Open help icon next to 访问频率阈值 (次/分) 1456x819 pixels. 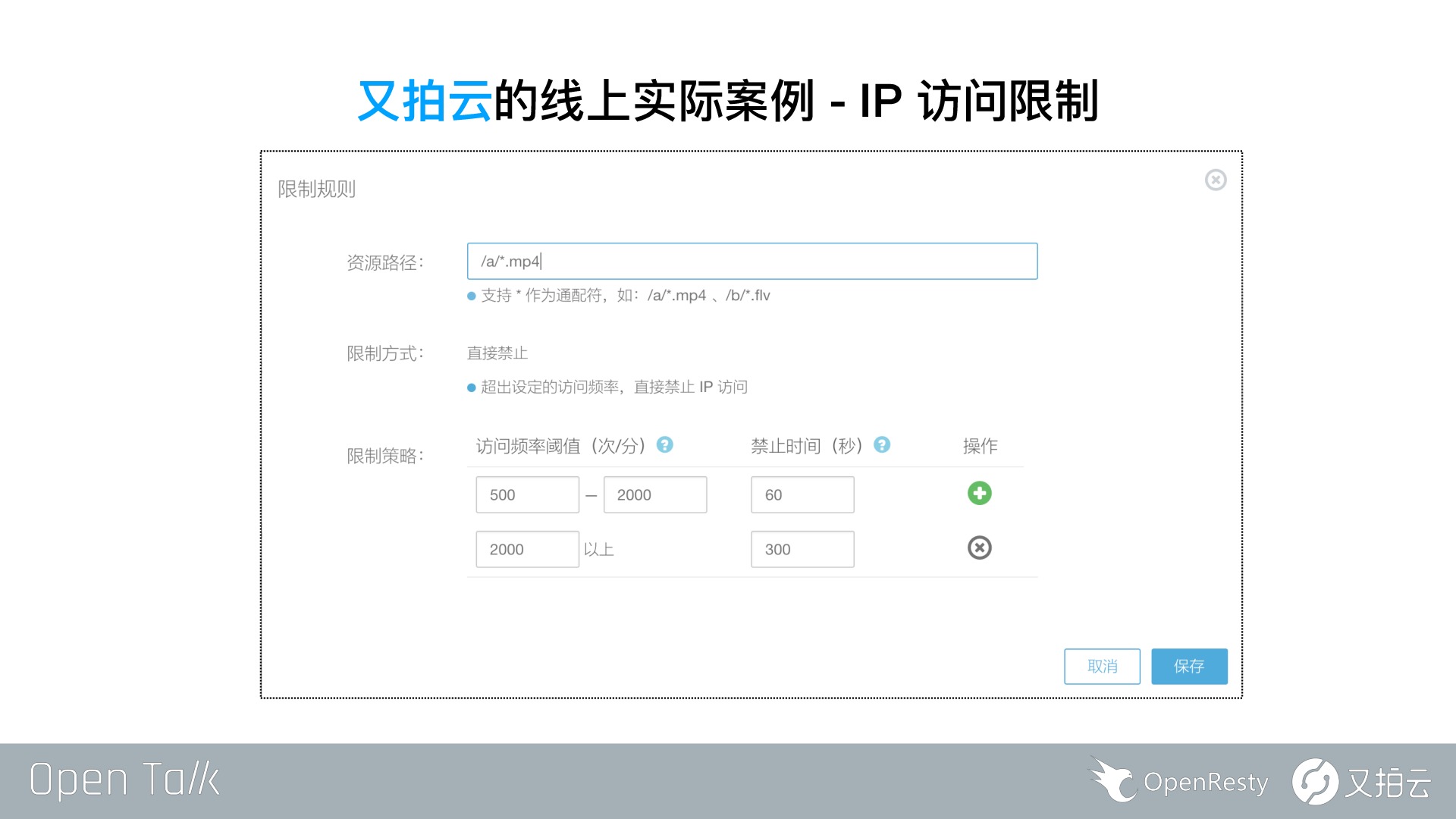coord(665,445)
